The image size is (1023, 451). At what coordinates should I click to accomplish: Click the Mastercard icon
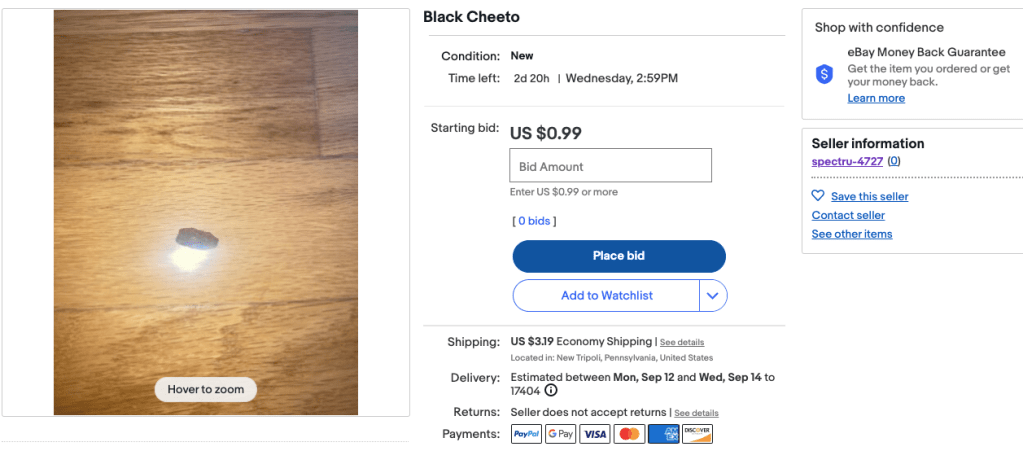(629, 434)
